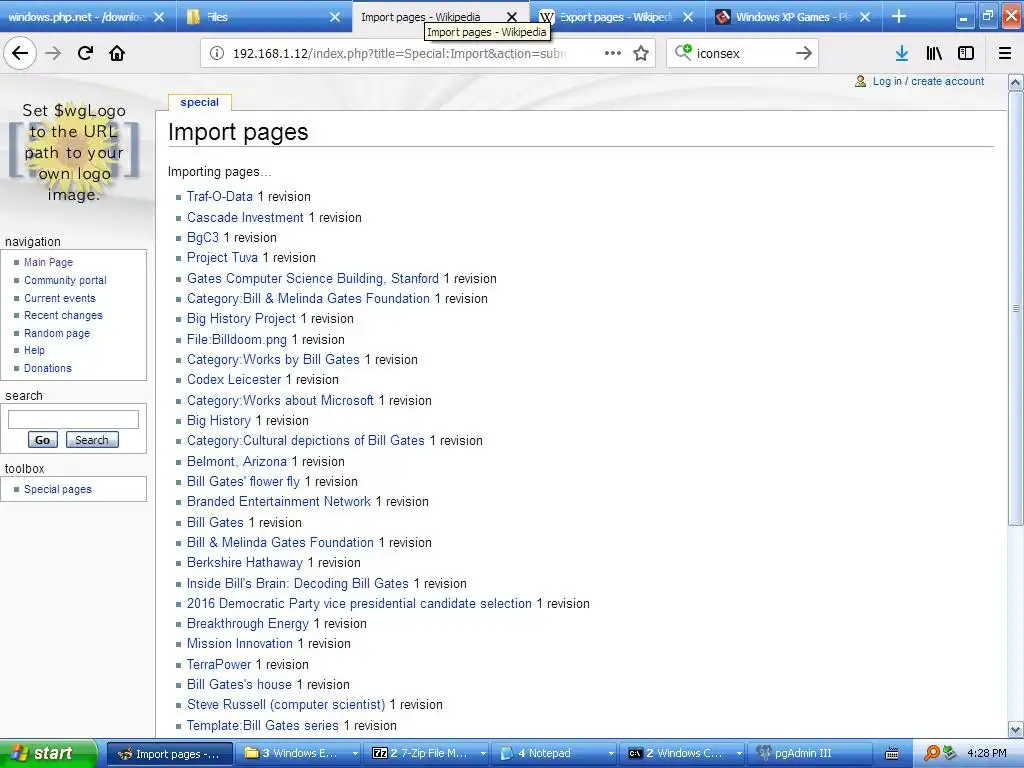Click the network connection tray icon
The width and height of the screenshot is (1024, 768).
coord(950,753)
